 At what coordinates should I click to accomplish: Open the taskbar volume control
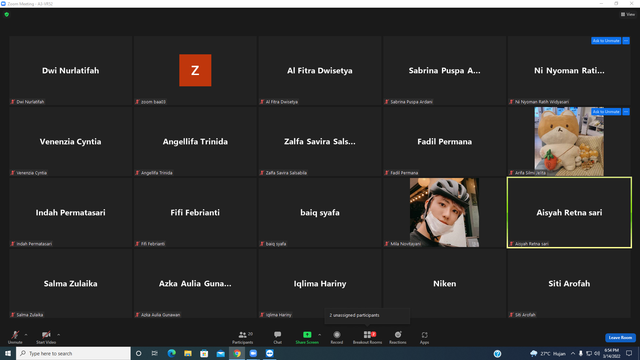point(597,353)
